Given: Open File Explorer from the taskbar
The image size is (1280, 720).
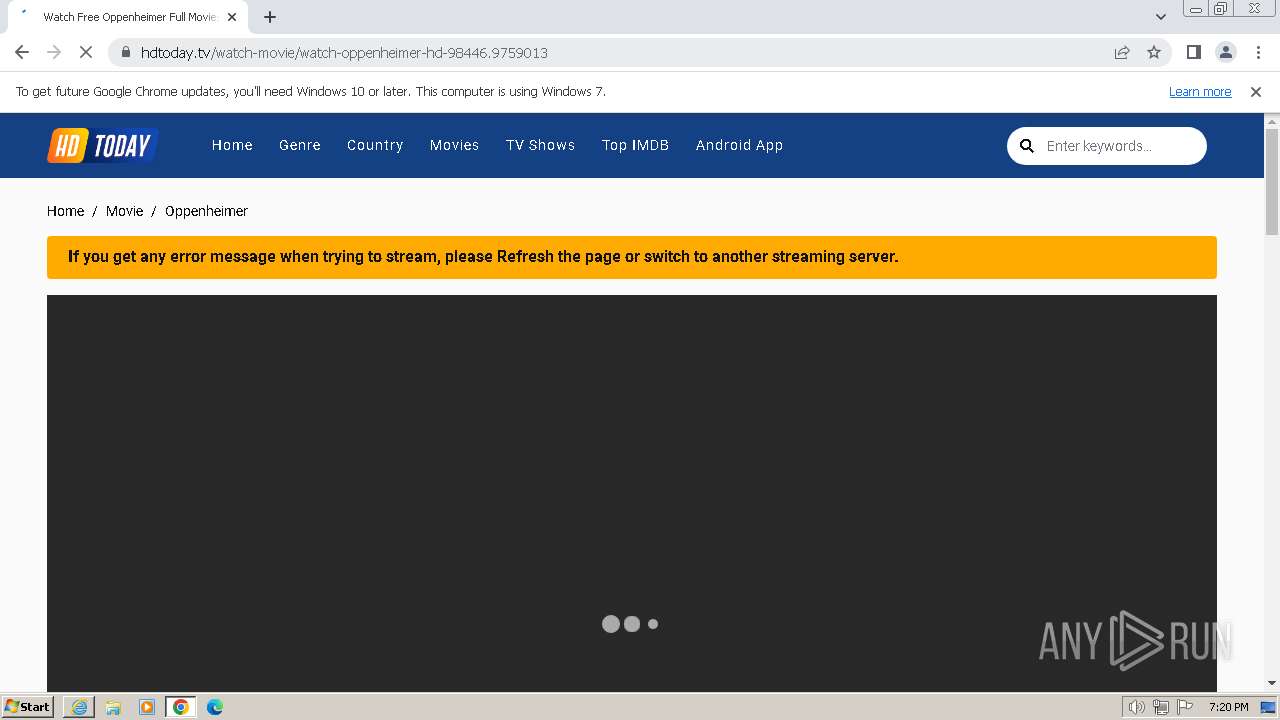Looking at the screenshot, I should (113, 707).
